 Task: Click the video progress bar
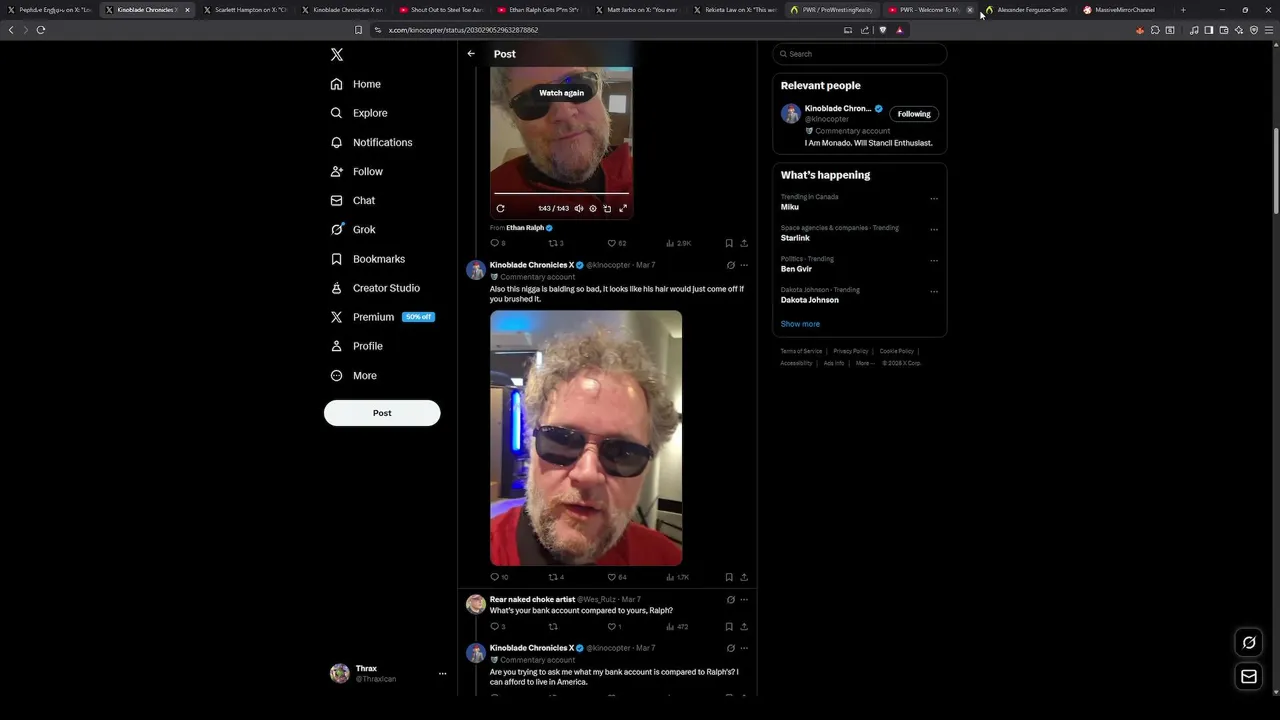tap(561, 193)
